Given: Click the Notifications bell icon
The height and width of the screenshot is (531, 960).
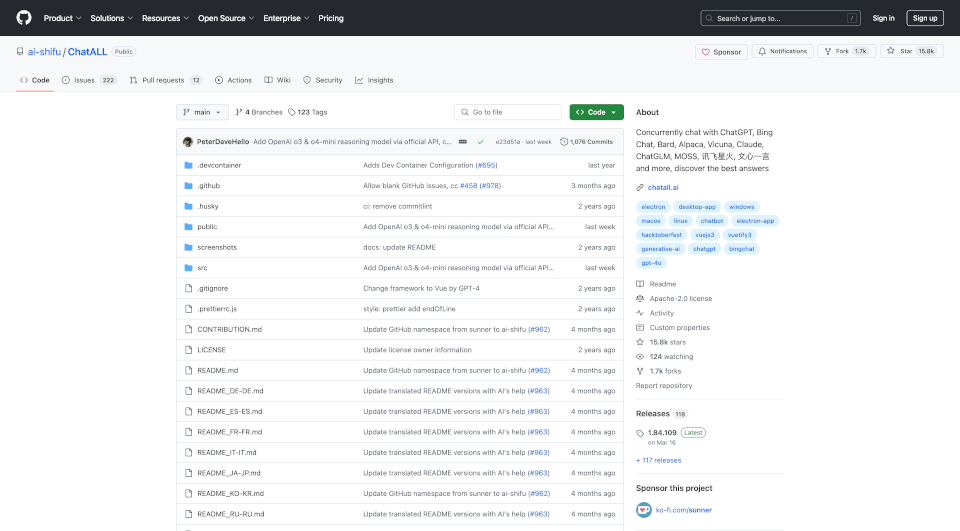Looking at the screenshot, I should pyautogui.click(x=763, y=51).
